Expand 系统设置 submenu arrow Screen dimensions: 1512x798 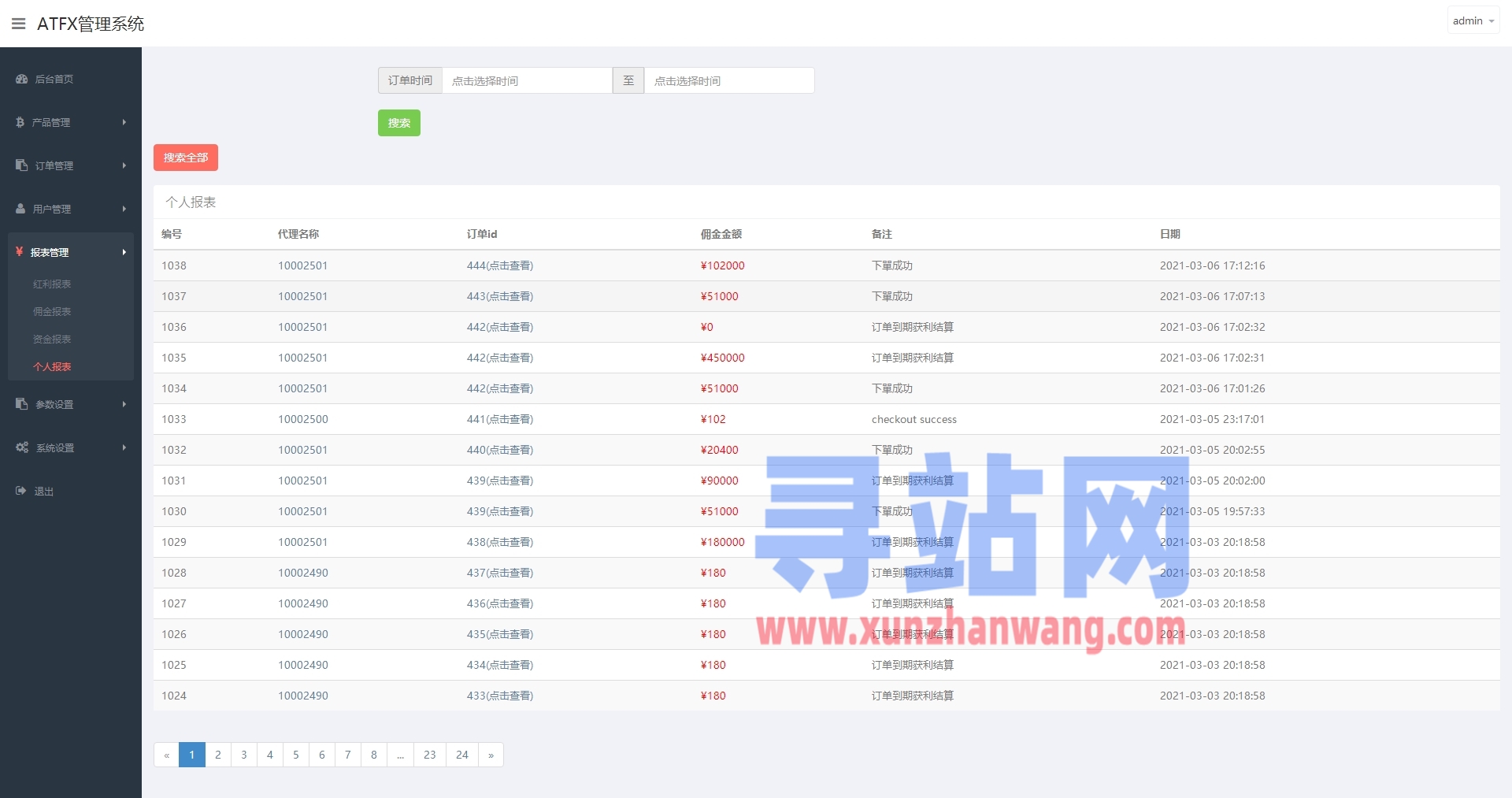tap(124, 447)
